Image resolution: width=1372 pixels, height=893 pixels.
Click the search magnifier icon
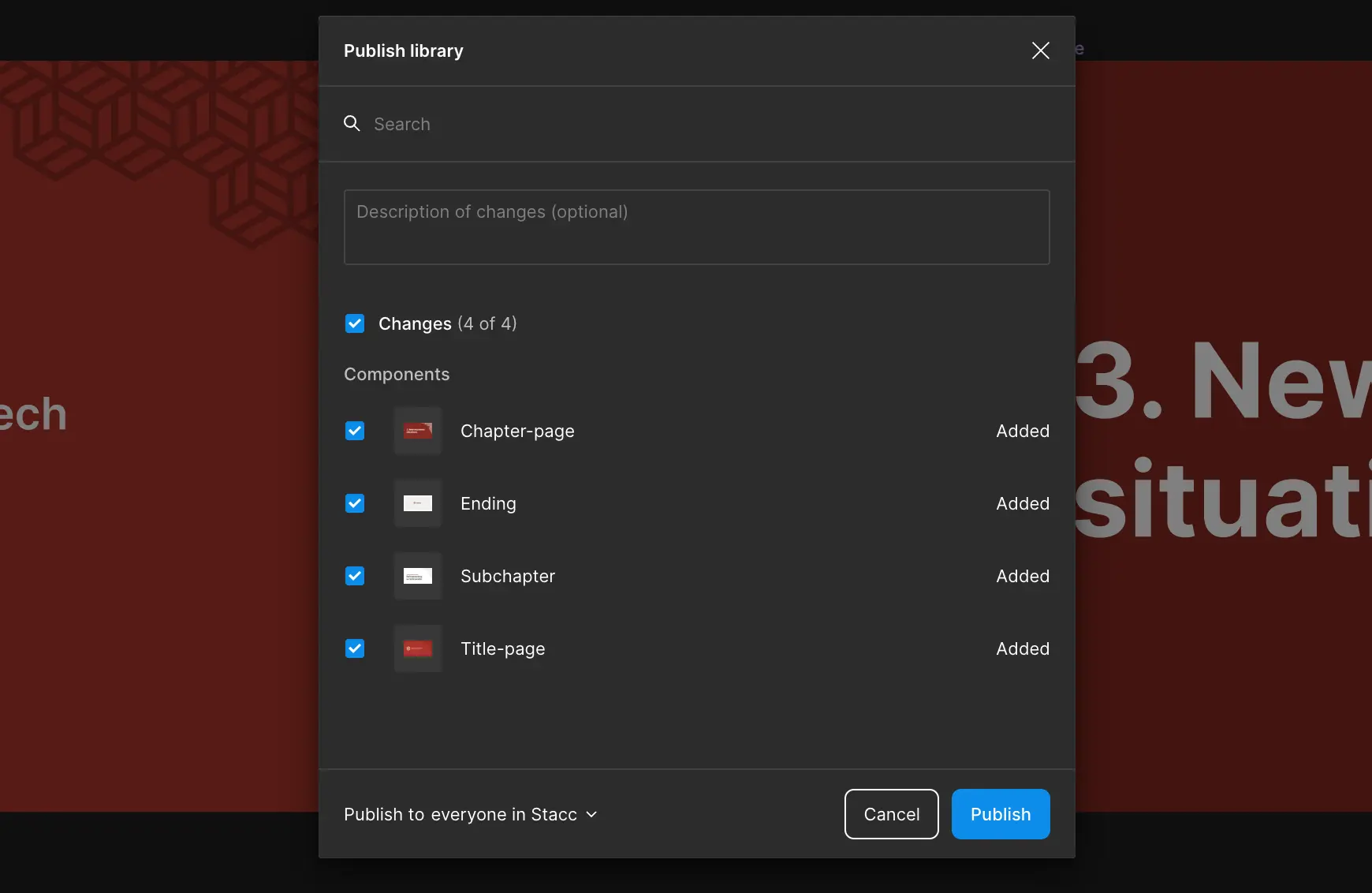tap(352, 124)
